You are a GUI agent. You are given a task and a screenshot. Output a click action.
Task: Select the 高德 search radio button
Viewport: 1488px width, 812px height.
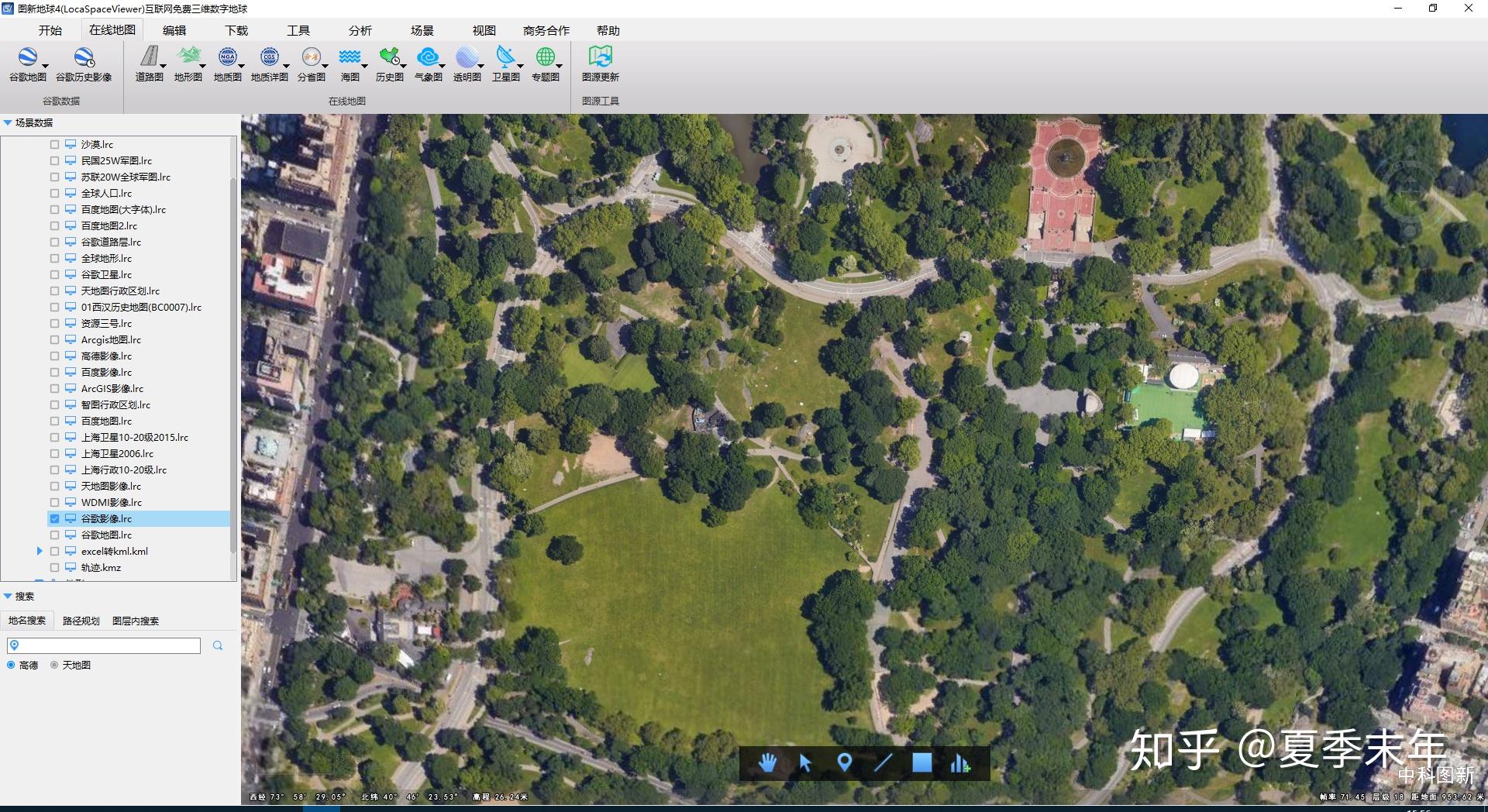(x=11, y=665)
